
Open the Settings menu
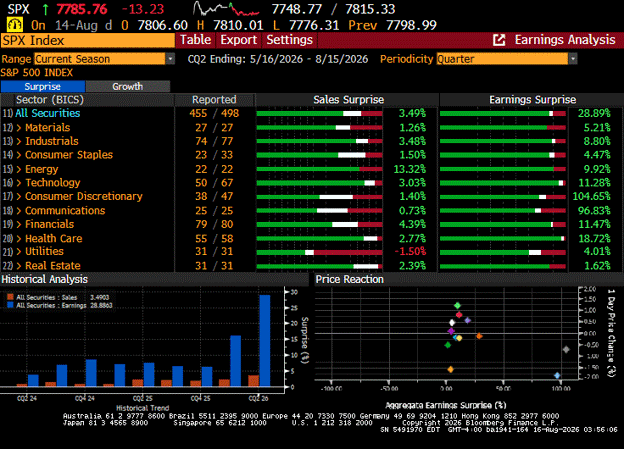(289, 40)
